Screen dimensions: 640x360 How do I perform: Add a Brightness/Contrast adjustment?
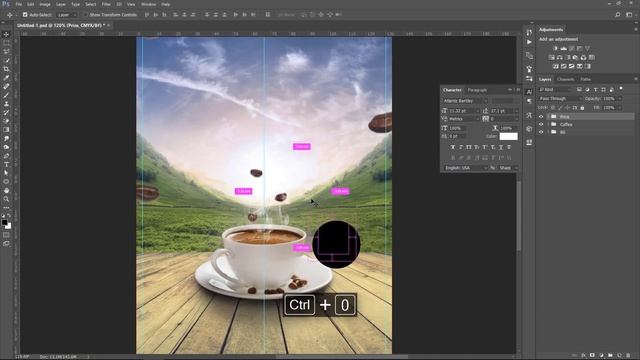[x=555, y=48]
